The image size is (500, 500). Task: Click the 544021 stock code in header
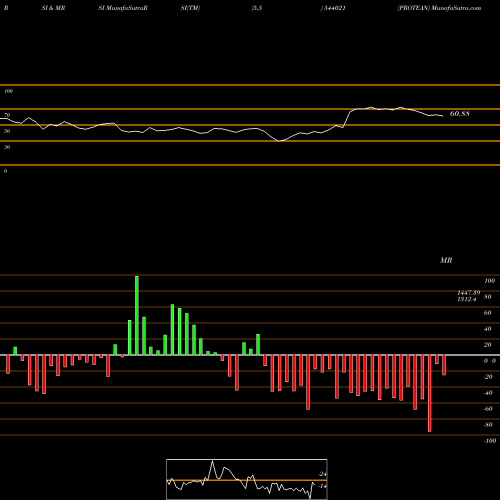(x=334, y=8)
